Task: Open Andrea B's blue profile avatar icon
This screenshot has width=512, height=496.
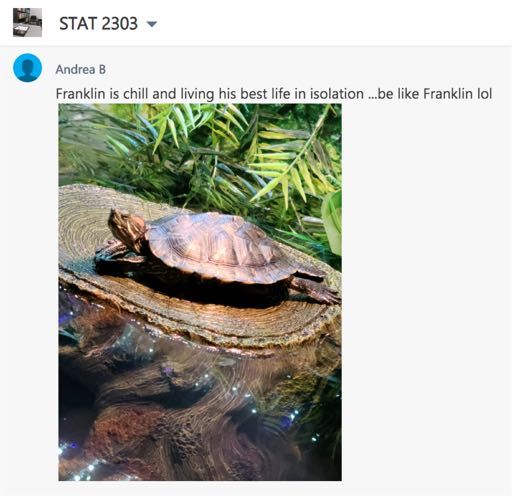Action: pos(27,68)
